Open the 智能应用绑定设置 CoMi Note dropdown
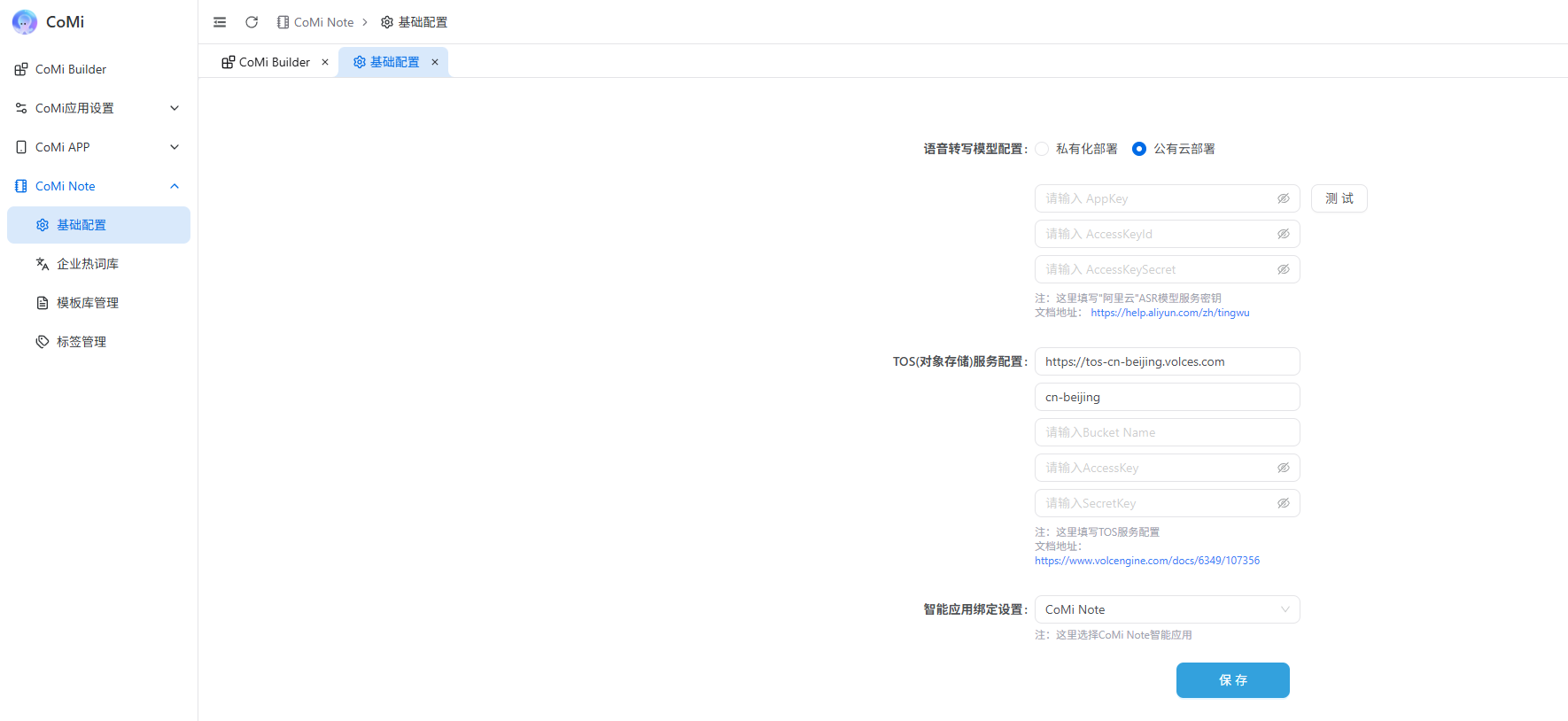This screenshot has height=721, width=1568. (1167, 609)
